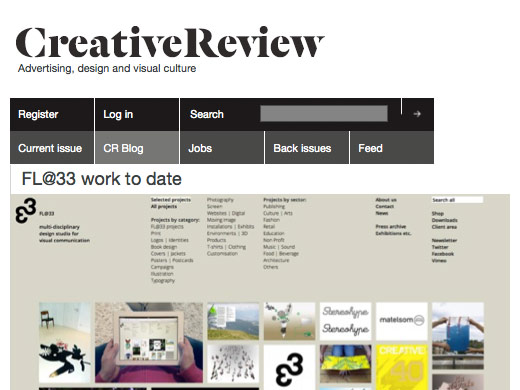Open the beige illustrated figure thumbnail
Viewport: 520px width, 390px height.
[x=289, y=321]
